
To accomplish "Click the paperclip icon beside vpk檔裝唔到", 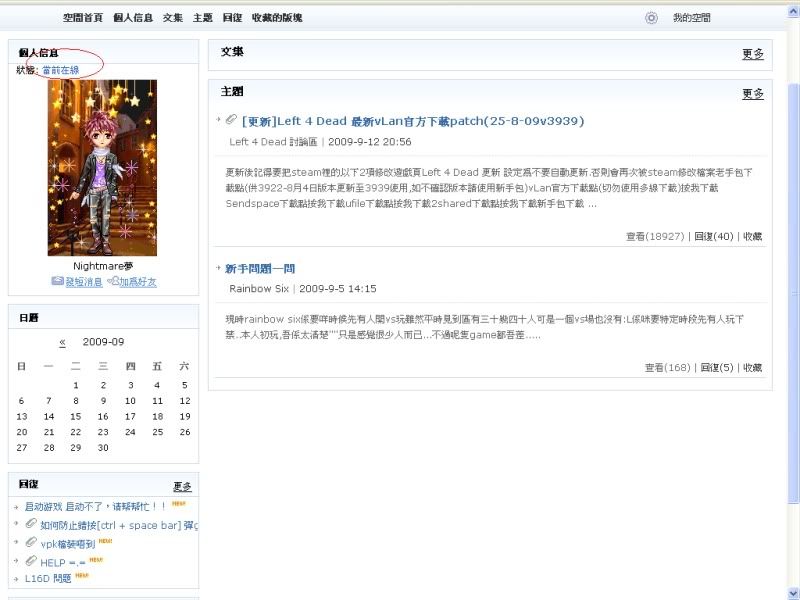I will 31,542.
